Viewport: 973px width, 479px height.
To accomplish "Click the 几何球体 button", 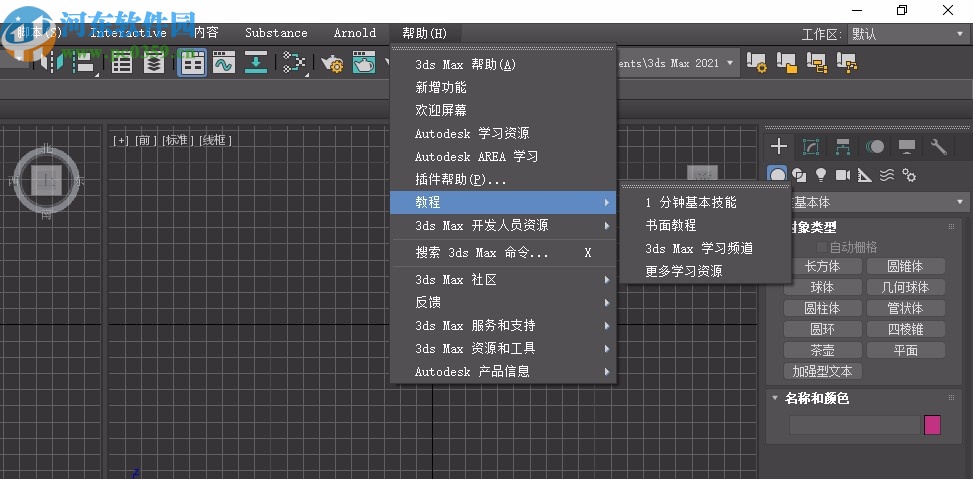I will point(905,287).
